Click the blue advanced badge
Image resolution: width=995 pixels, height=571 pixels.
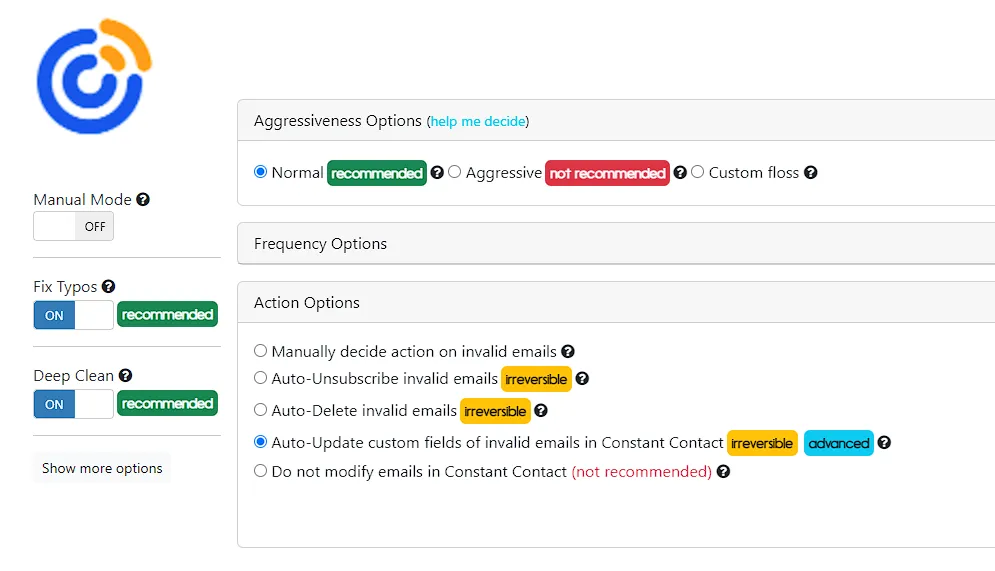[839, 443]
